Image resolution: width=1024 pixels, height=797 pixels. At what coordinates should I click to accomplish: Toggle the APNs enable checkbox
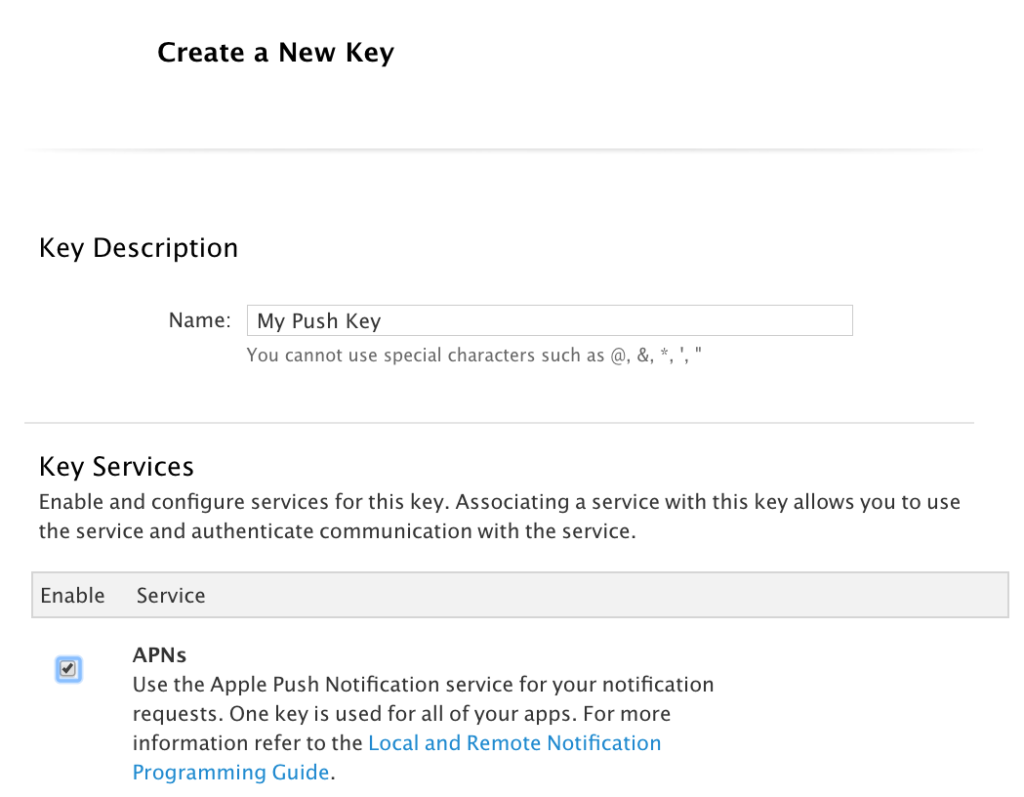(68, 669)
